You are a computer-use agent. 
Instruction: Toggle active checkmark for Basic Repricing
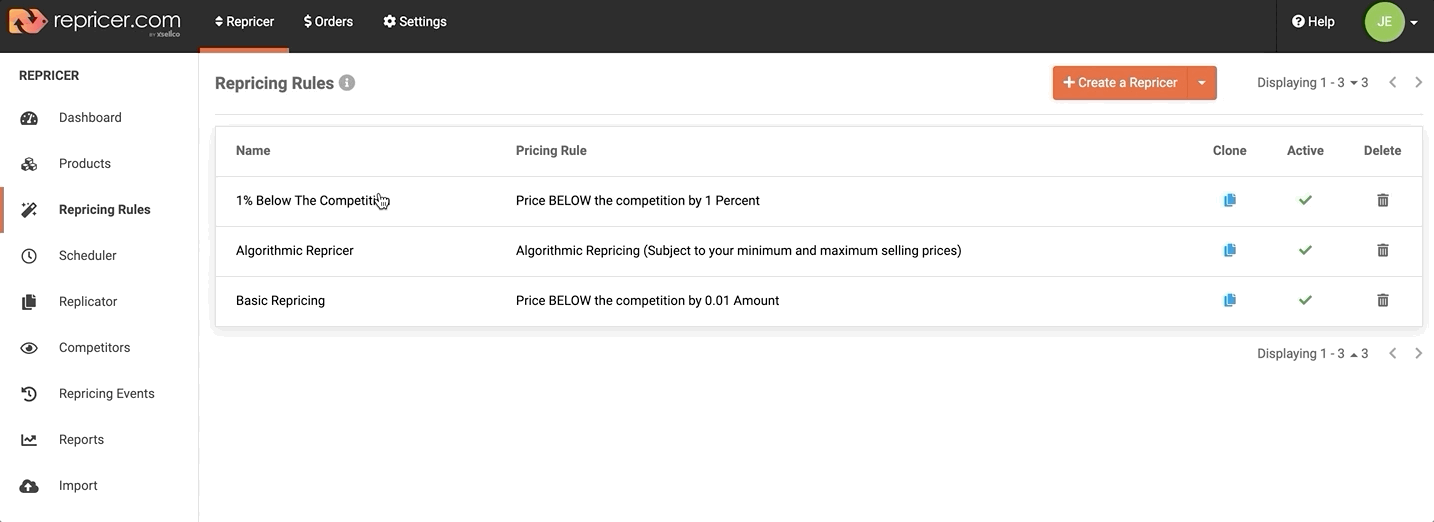tap(1305, 300)
